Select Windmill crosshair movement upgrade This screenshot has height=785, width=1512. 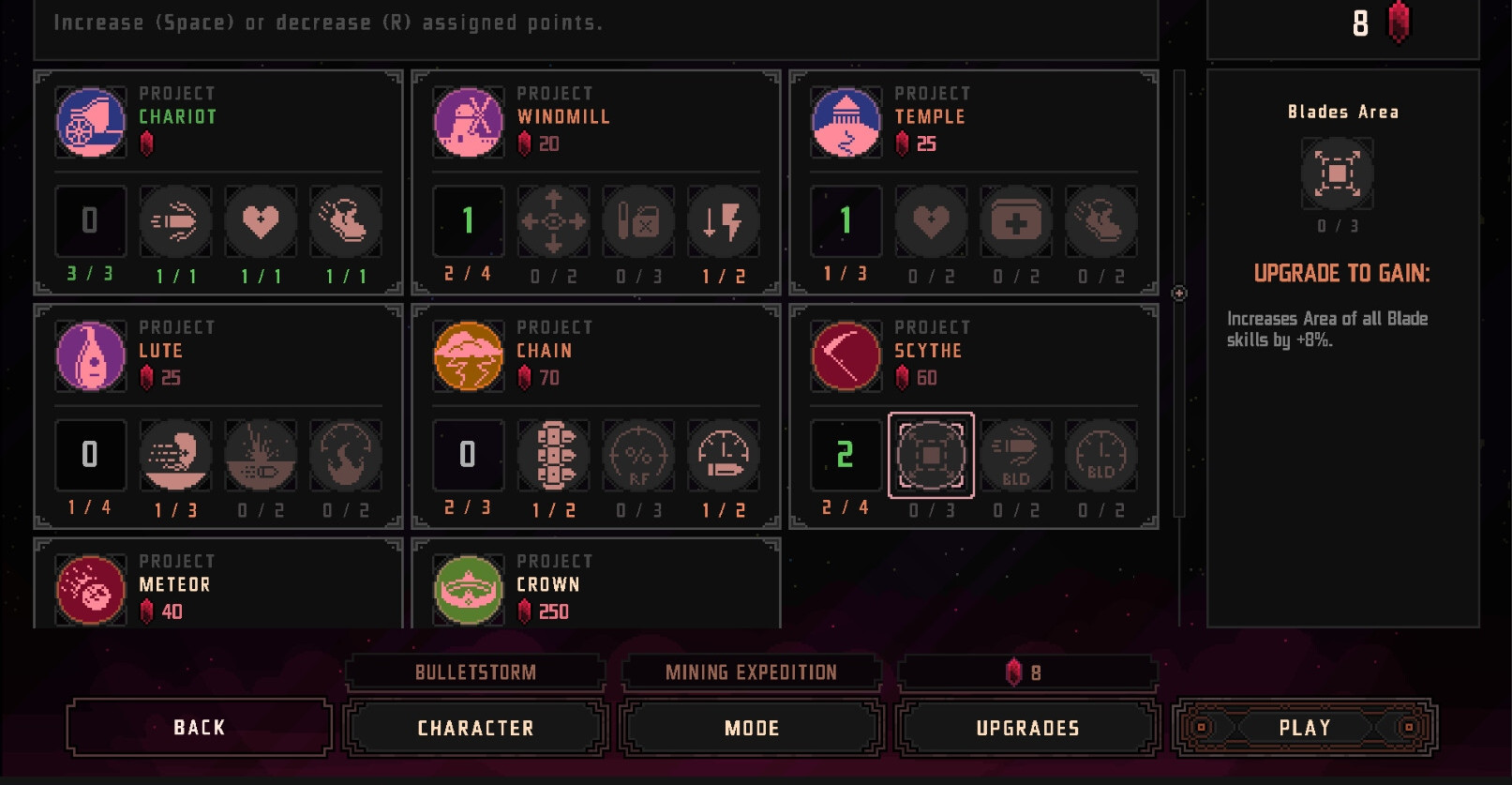[x=553, y=221]
